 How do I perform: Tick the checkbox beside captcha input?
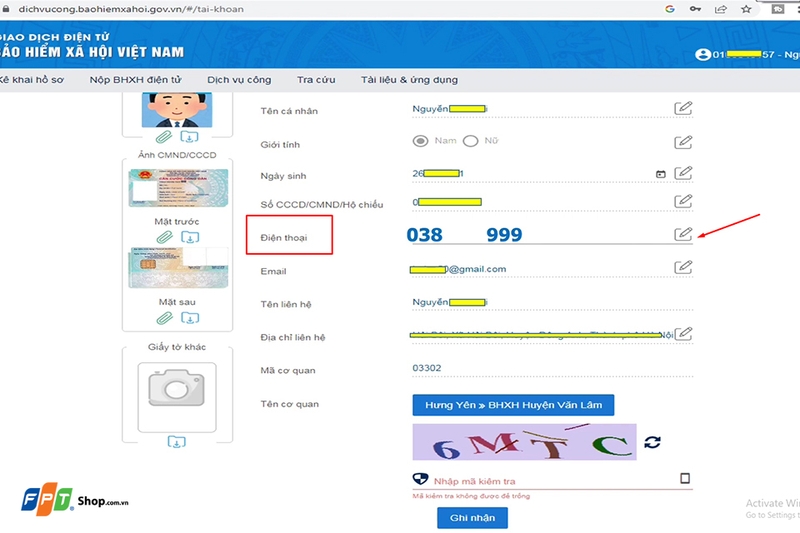(x=685, y=478)
